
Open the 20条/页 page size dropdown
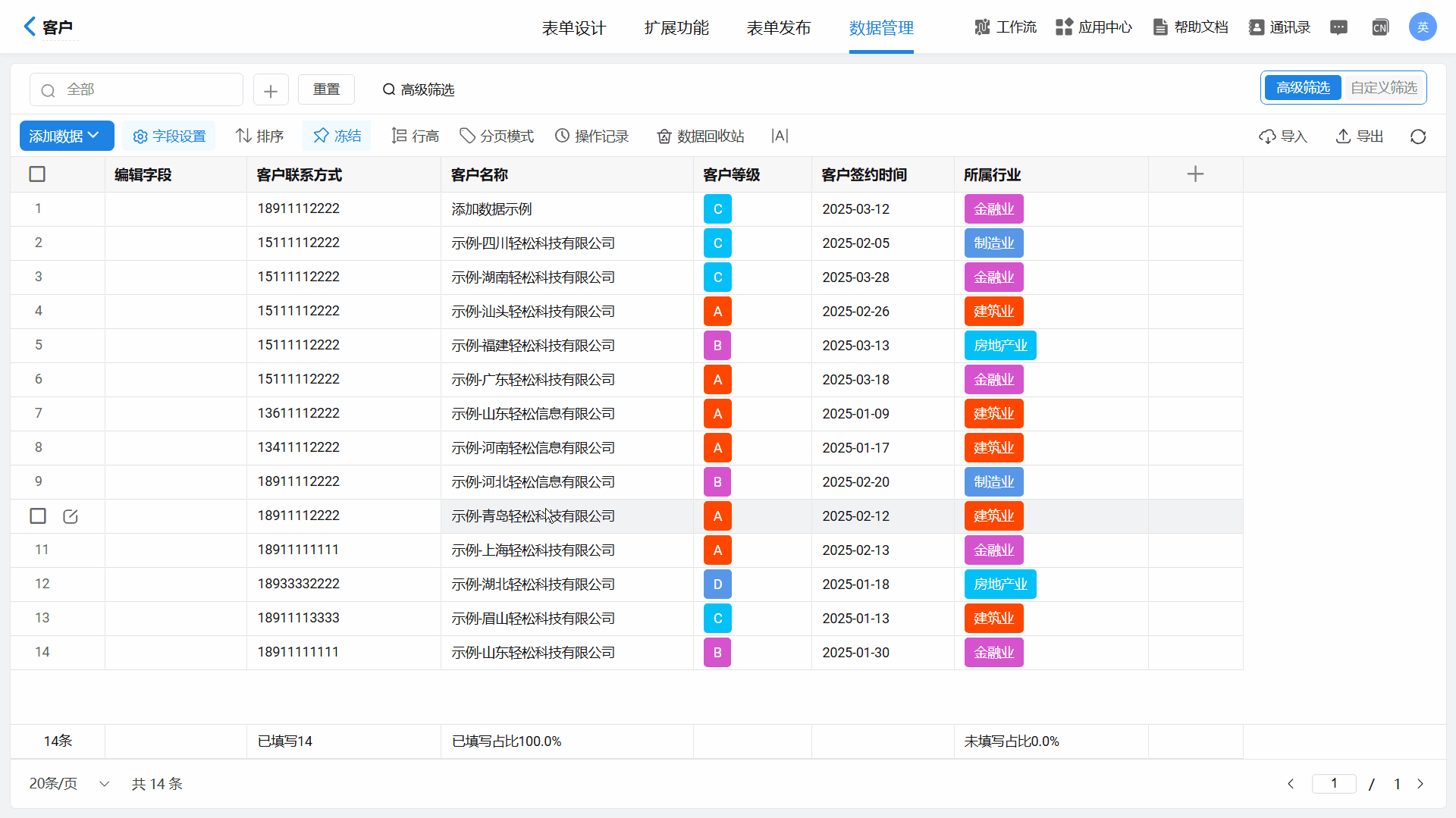(x=69, y=784)
